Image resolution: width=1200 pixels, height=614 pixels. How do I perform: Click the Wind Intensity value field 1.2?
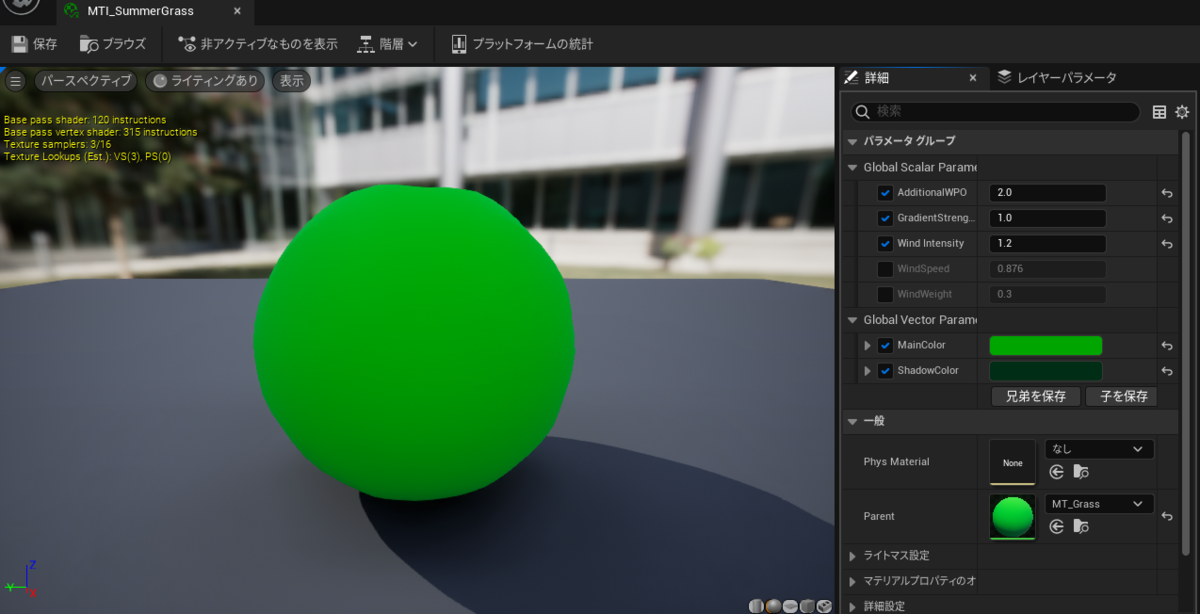[x=1047, y=243]
